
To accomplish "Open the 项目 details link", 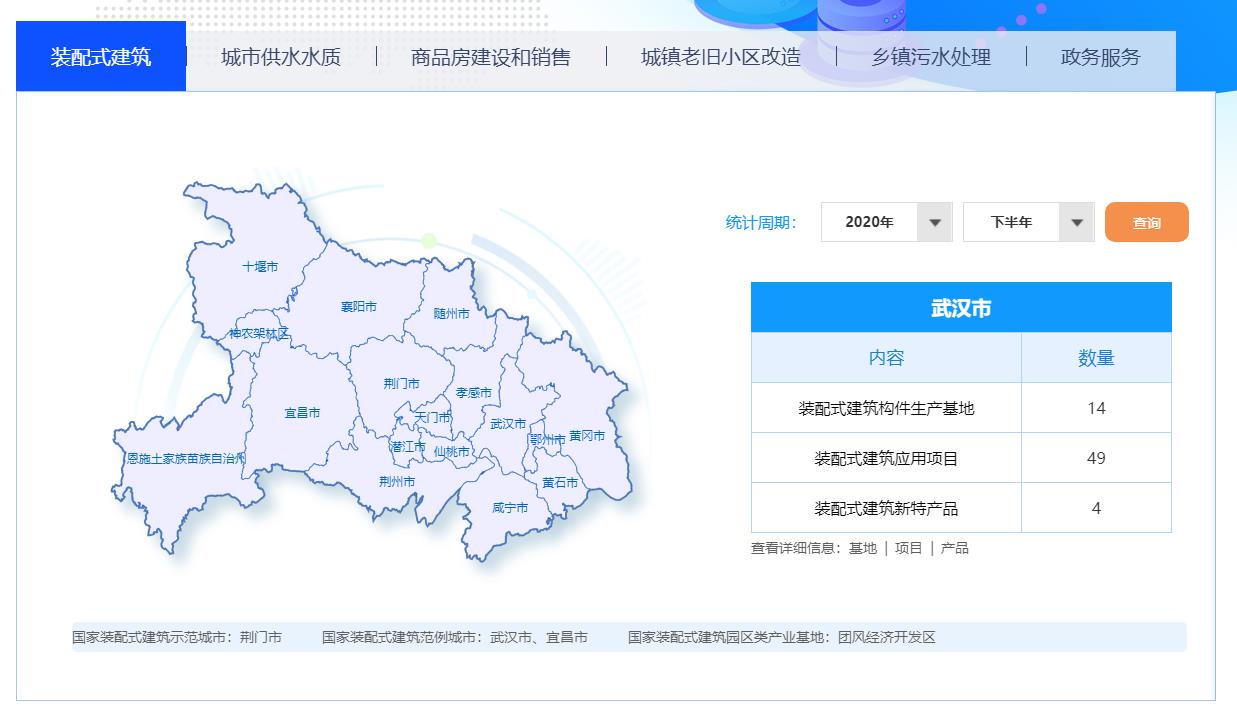I will (908, 548).
